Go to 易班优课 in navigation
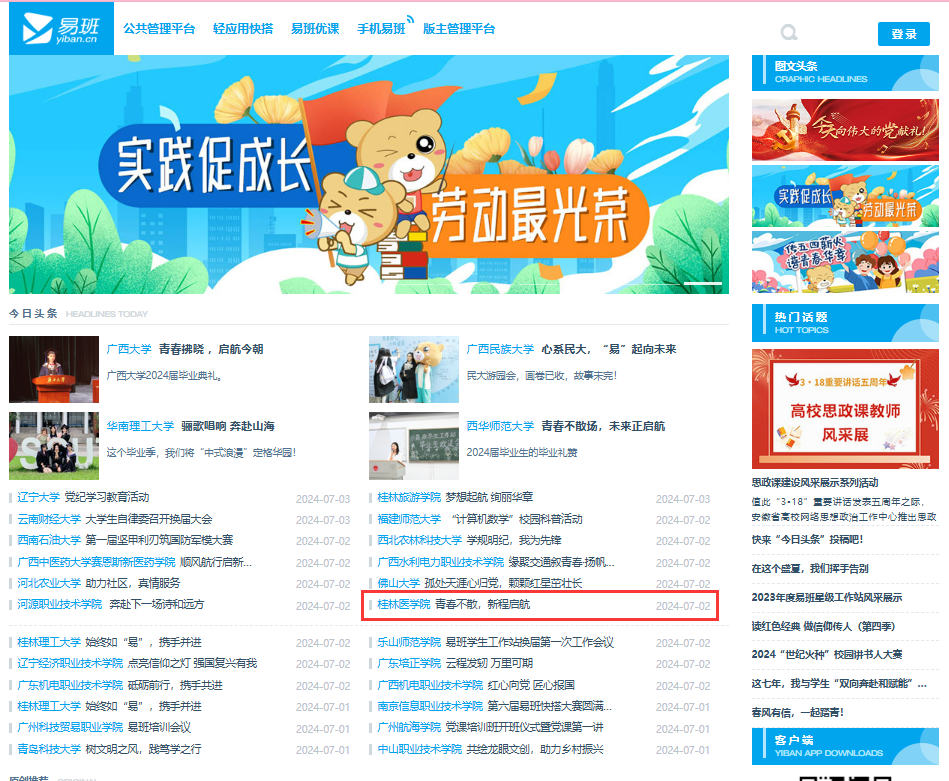949x781 pixels. click(x=315, y=29)
